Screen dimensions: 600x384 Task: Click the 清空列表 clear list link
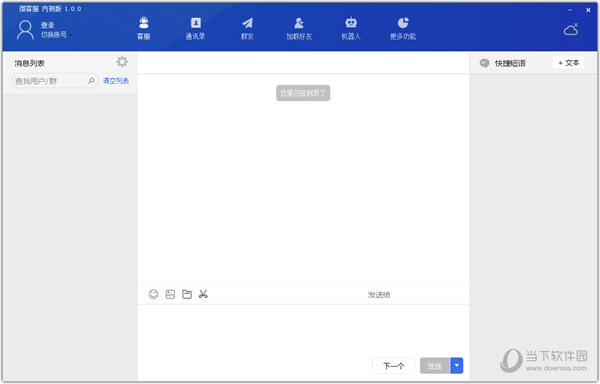[116, 81]
